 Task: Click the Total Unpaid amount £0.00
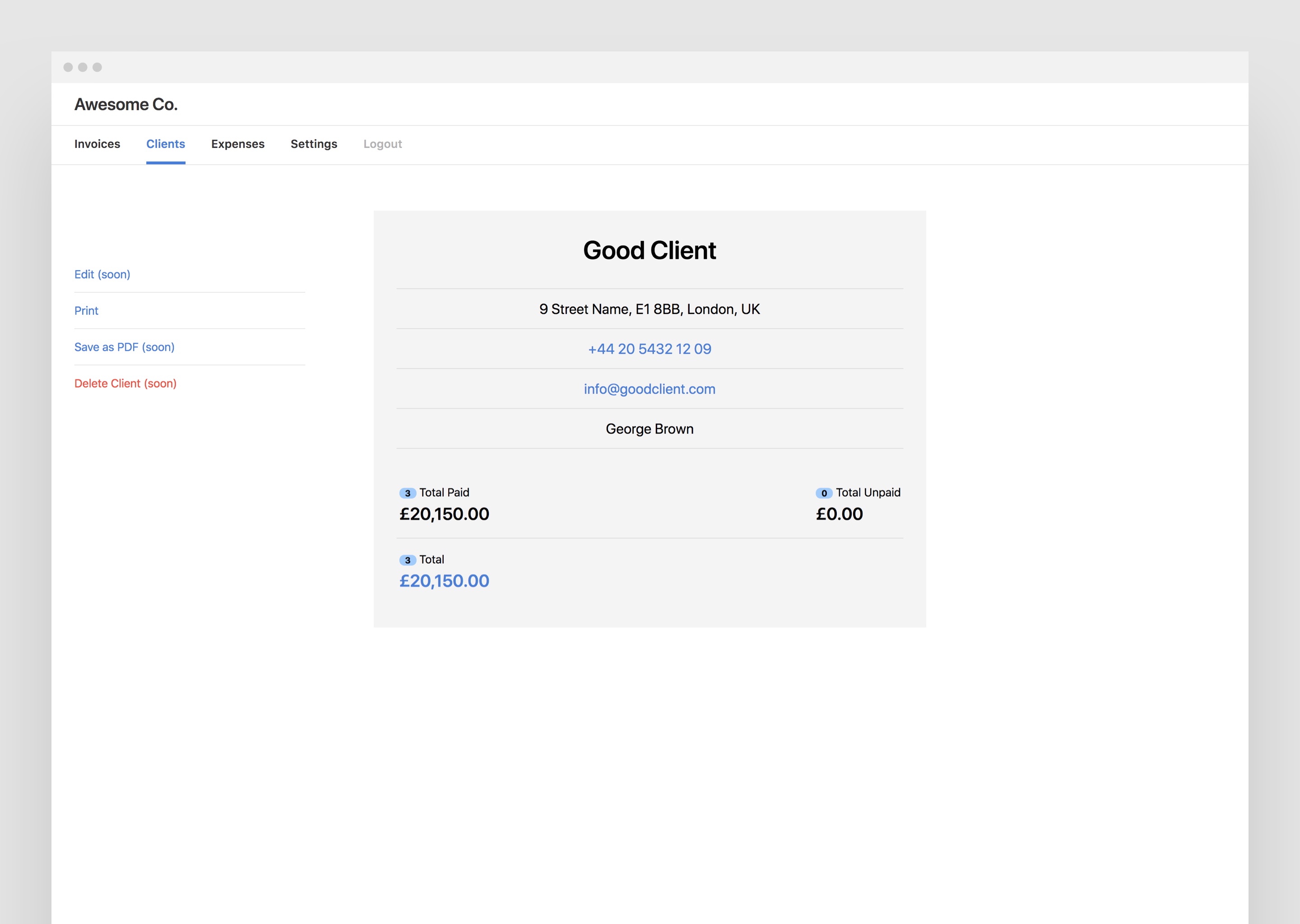coord(840,514)
